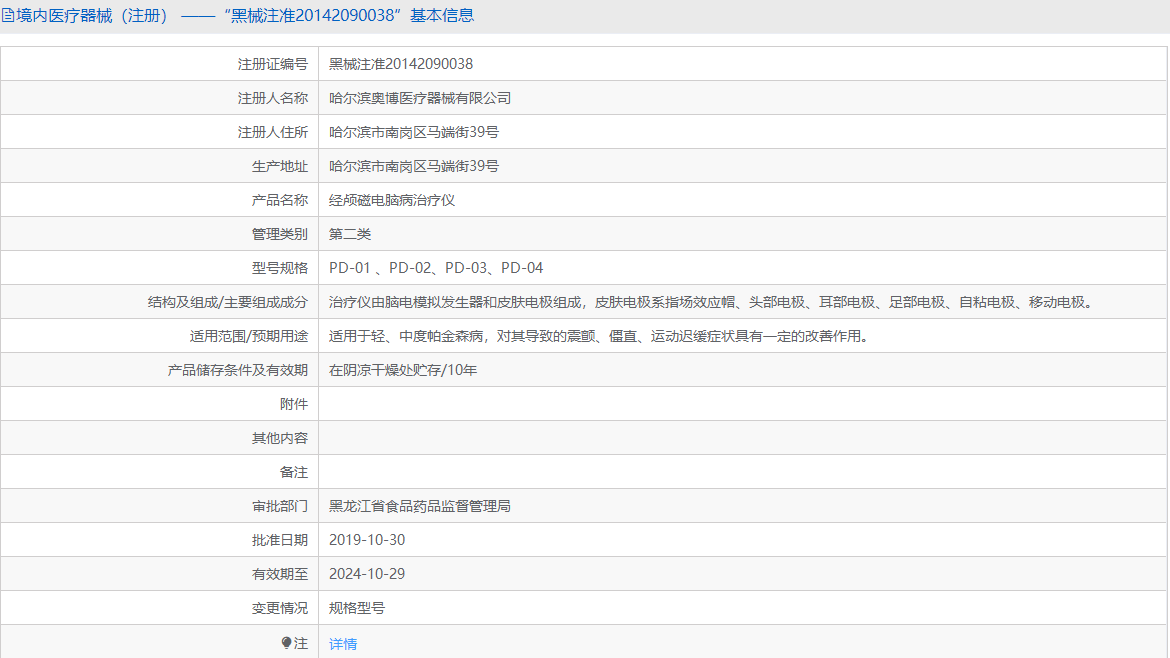Screen dimensions: 1170x658
Task: Click the lightbulb icon beside 注
Action: pos(286,643)
